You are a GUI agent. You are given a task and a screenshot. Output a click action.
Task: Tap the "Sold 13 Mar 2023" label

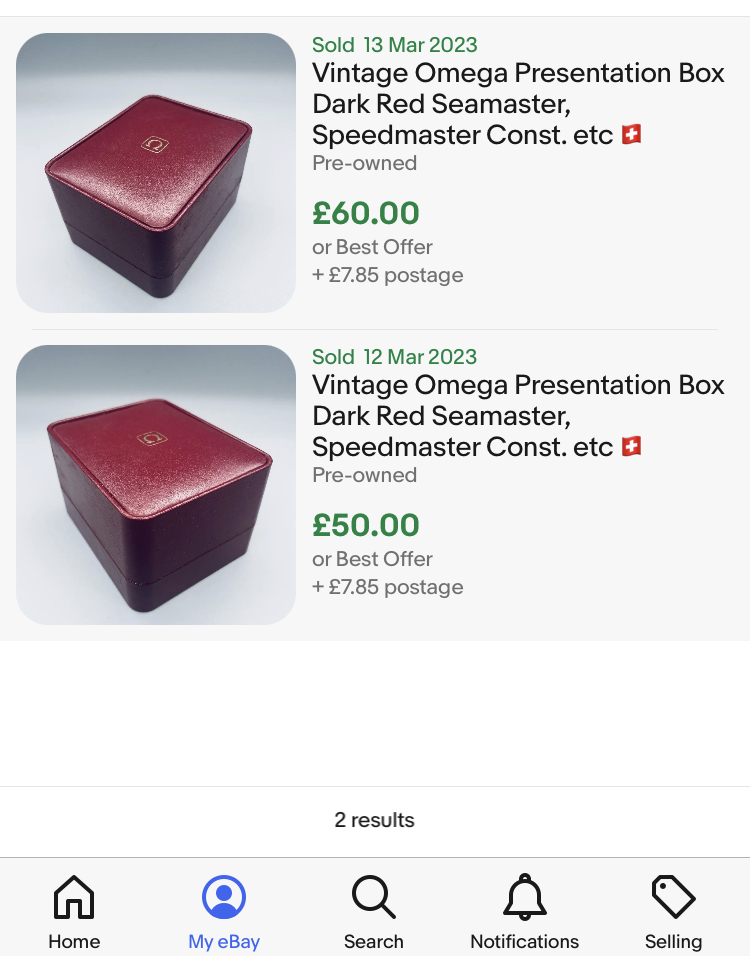coord(395,45)
